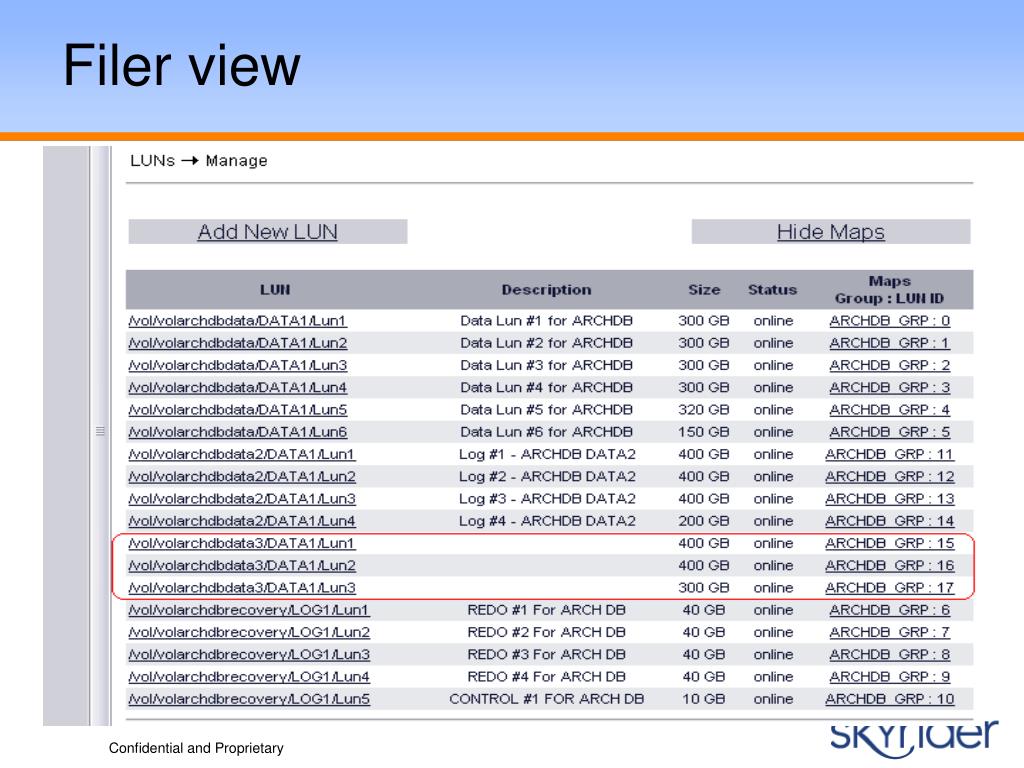1024x768 pixels.
Task: Click the Maps Group : LUN ID header
Action: tap(889, 289)
